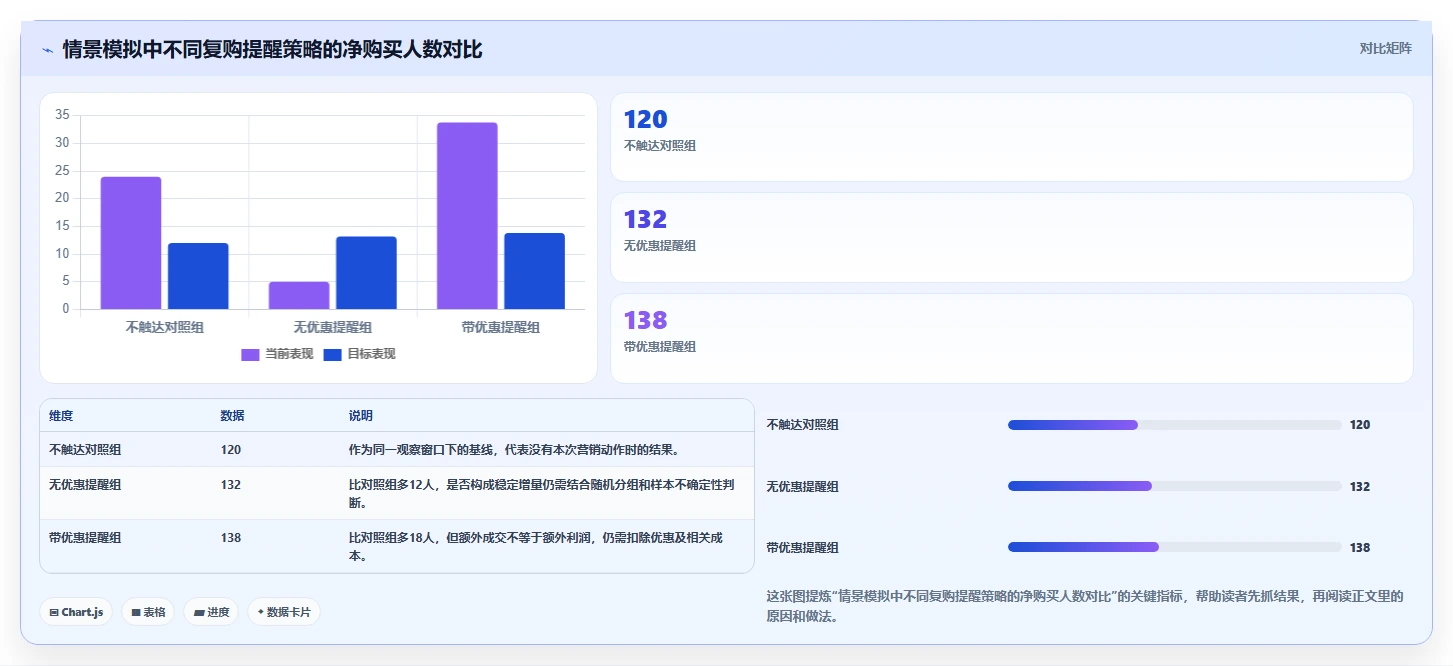This screenshot has height=666, width=1453.
Task: Click the 维度 table column header
Action: pos(61,416)
